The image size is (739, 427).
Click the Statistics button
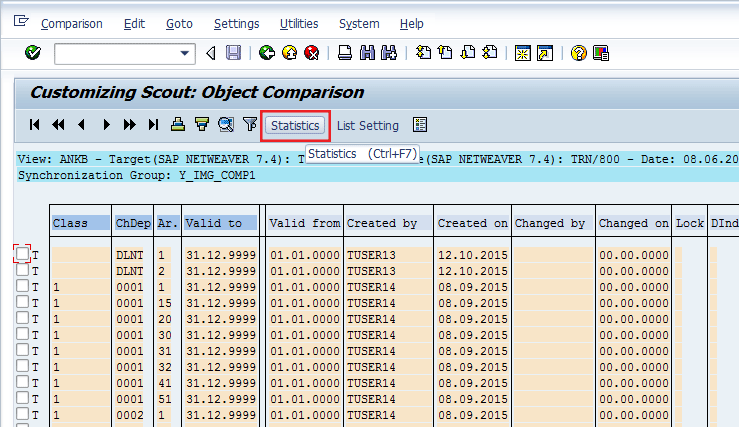295,125
